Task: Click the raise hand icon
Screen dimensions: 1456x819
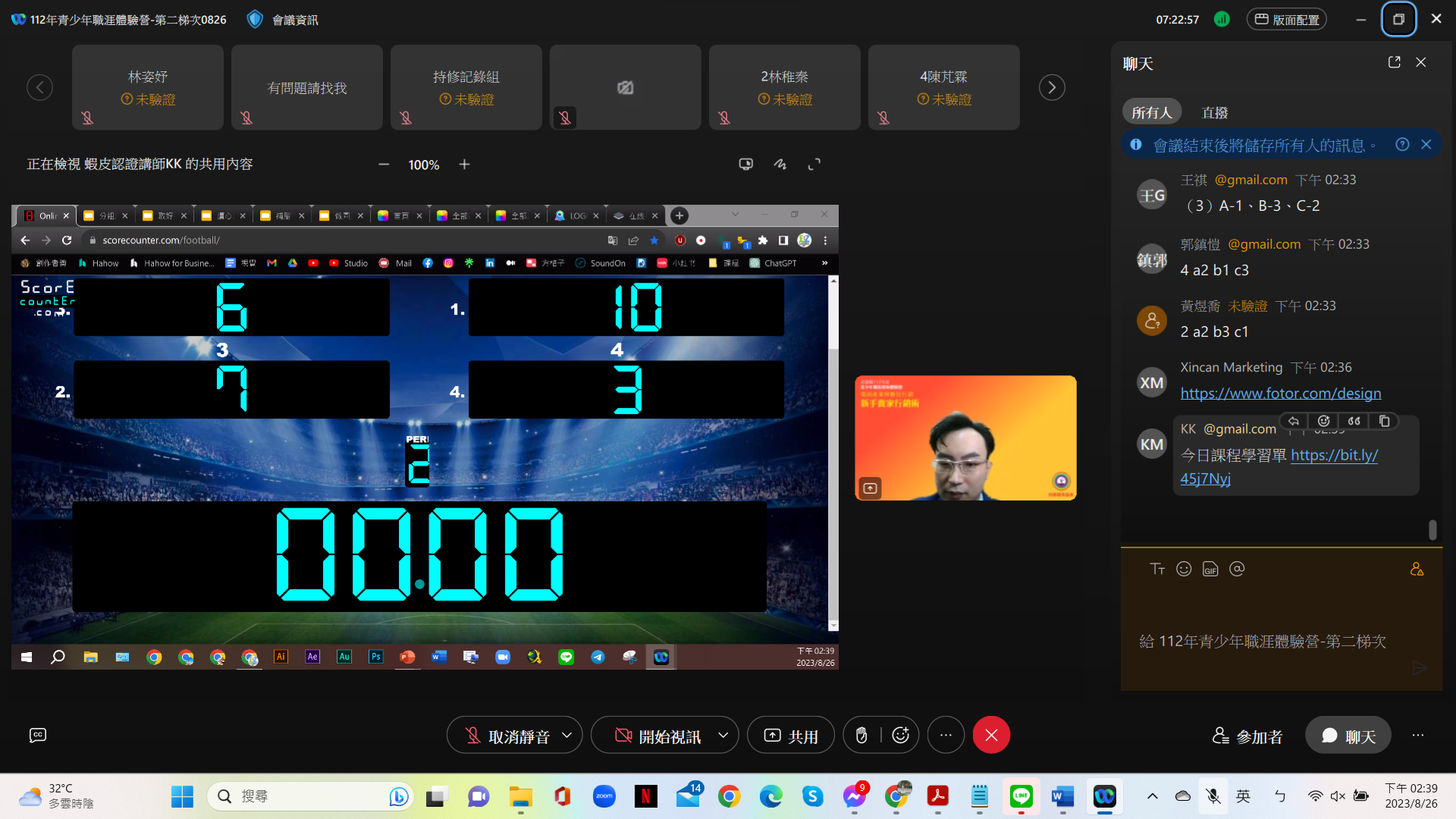Action: 861,735
